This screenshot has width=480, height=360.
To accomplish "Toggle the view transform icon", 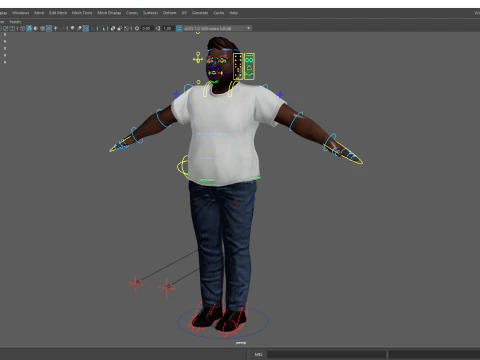I will 179,28.
